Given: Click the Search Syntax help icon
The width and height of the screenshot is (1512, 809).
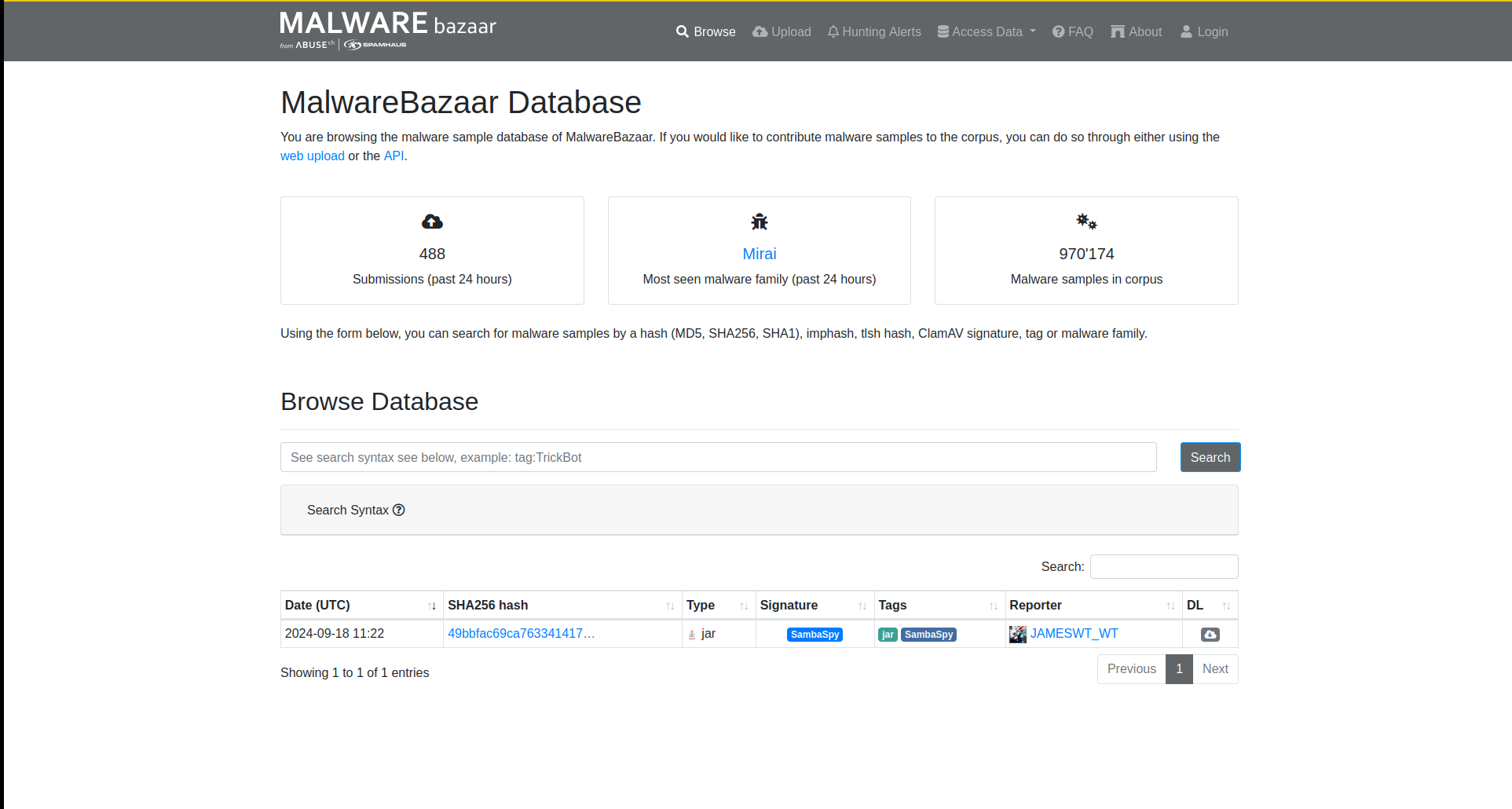Looking at the screenshot, I should pyautogui.click(x=399, y=511).
